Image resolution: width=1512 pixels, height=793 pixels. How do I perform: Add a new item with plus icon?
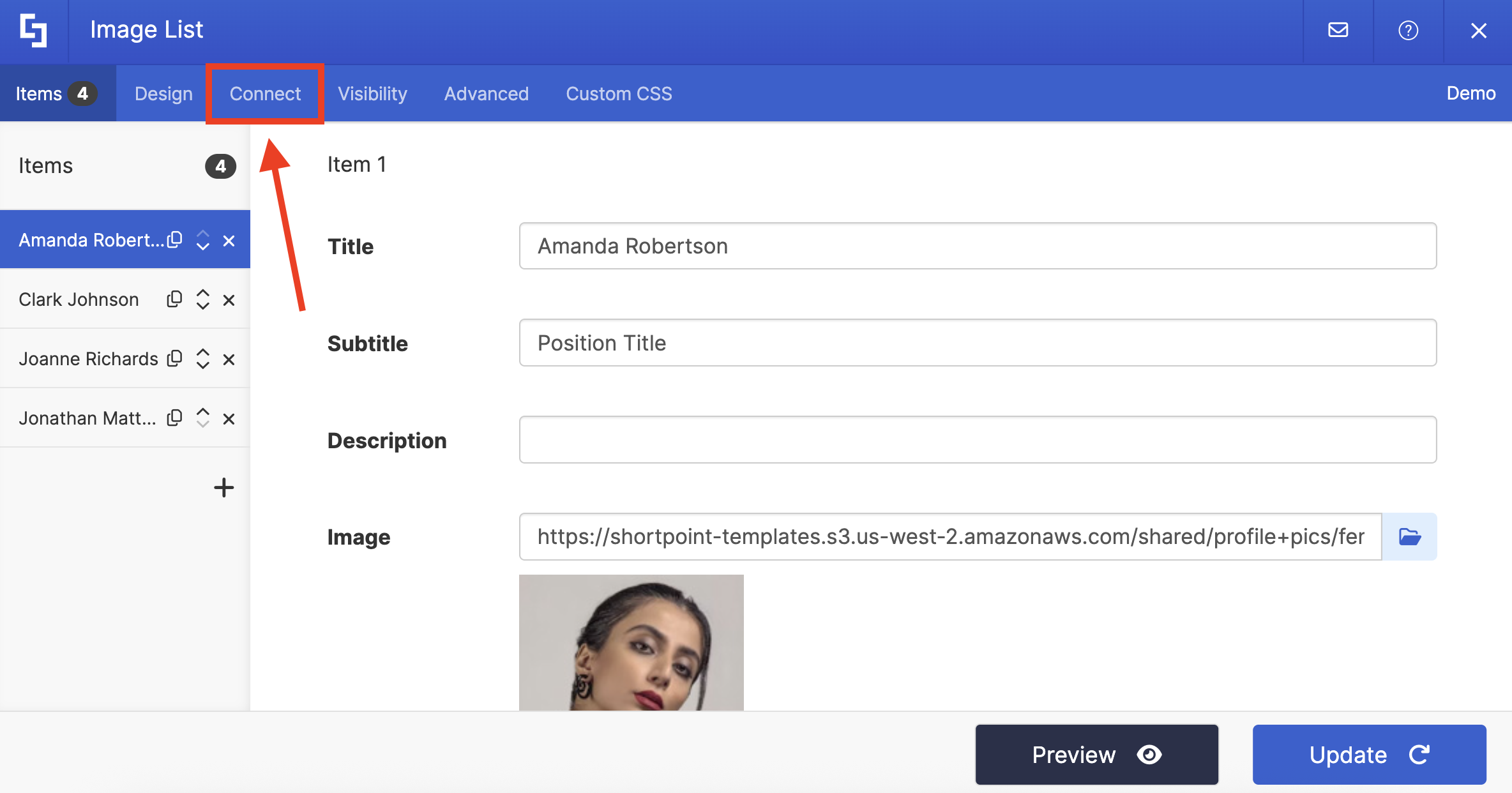click(223, 488)
